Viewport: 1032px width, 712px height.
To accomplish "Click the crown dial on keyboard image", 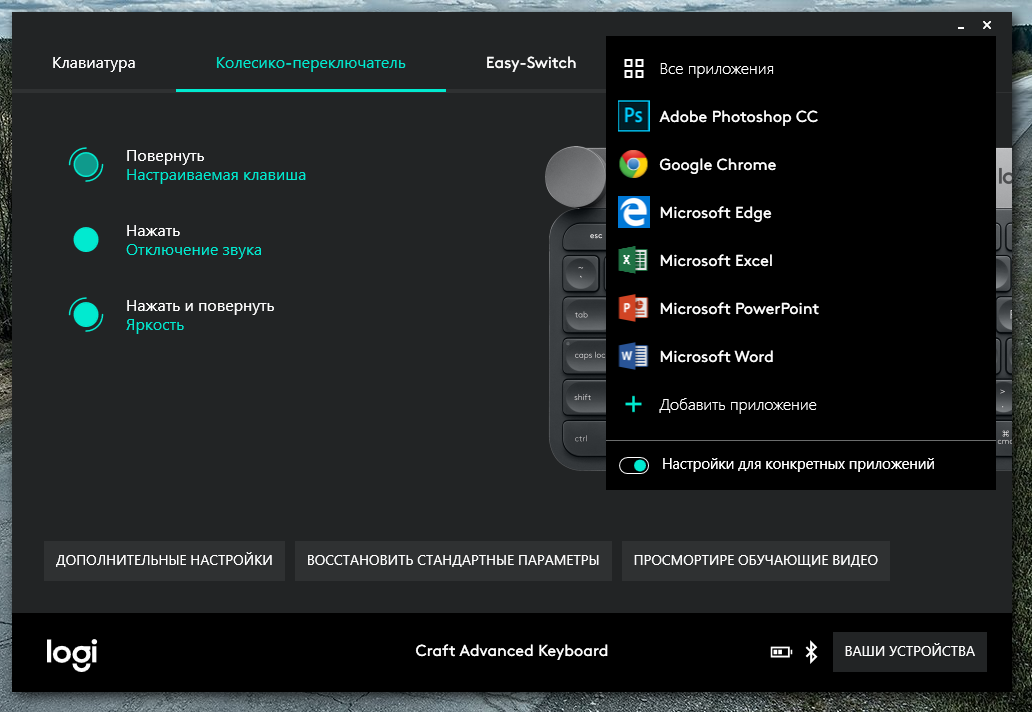I will point(575,176).
